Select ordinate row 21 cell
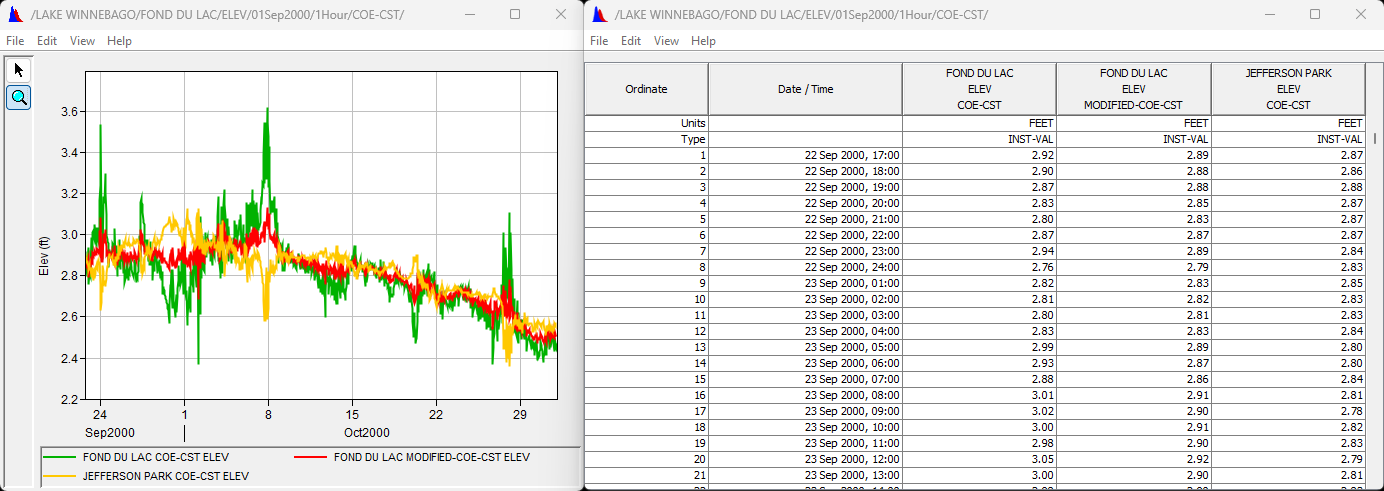 tap(646, 475)
